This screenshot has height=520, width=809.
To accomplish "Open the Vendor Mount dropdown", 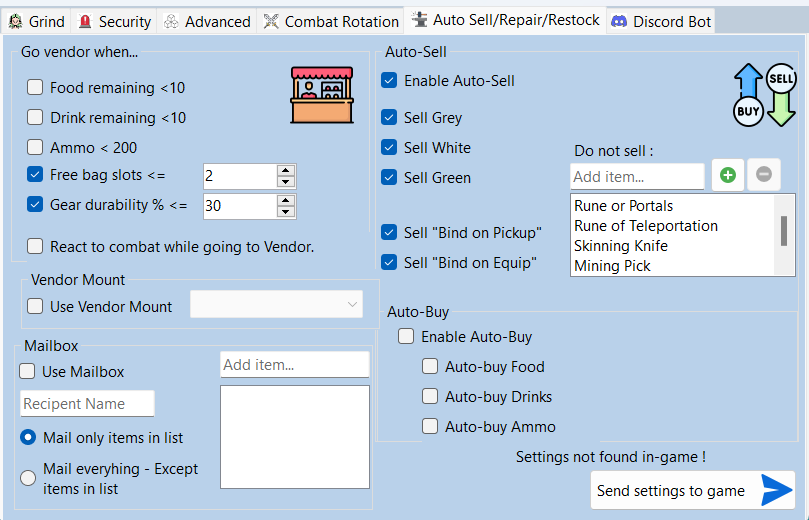I will point(277,305).
